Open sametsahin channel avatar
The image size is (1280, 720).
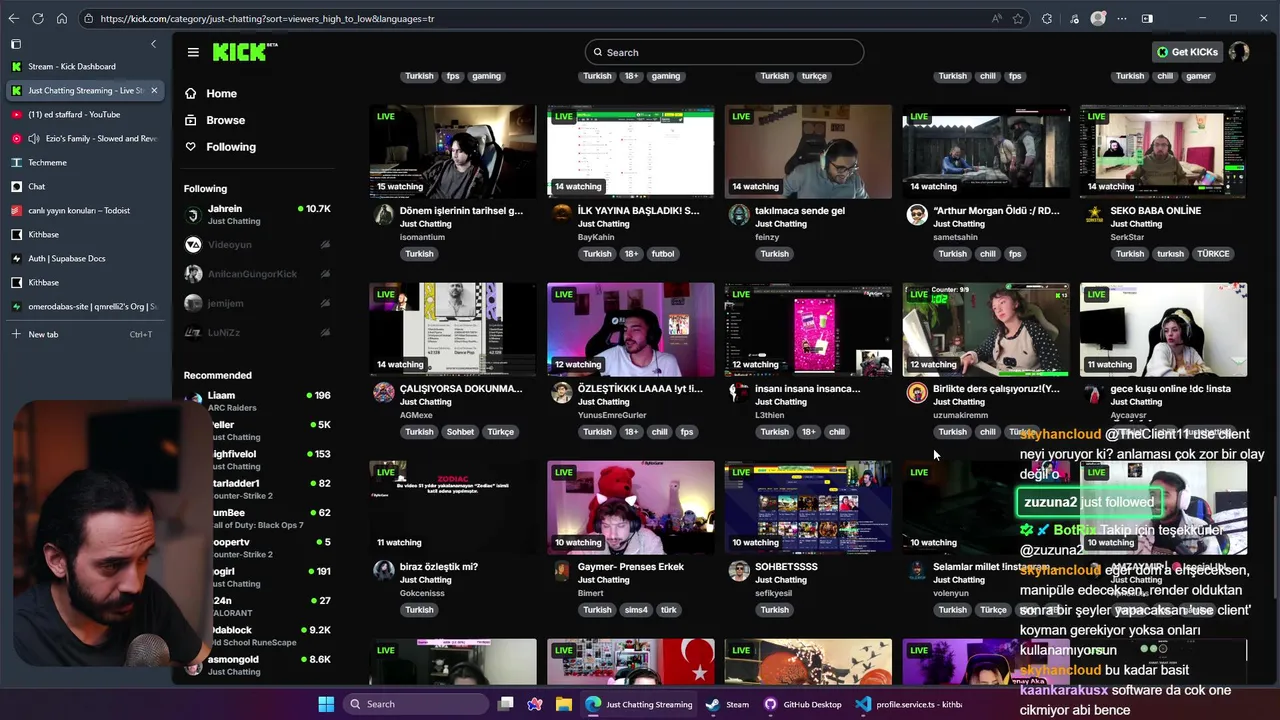(x=917, y=214)
